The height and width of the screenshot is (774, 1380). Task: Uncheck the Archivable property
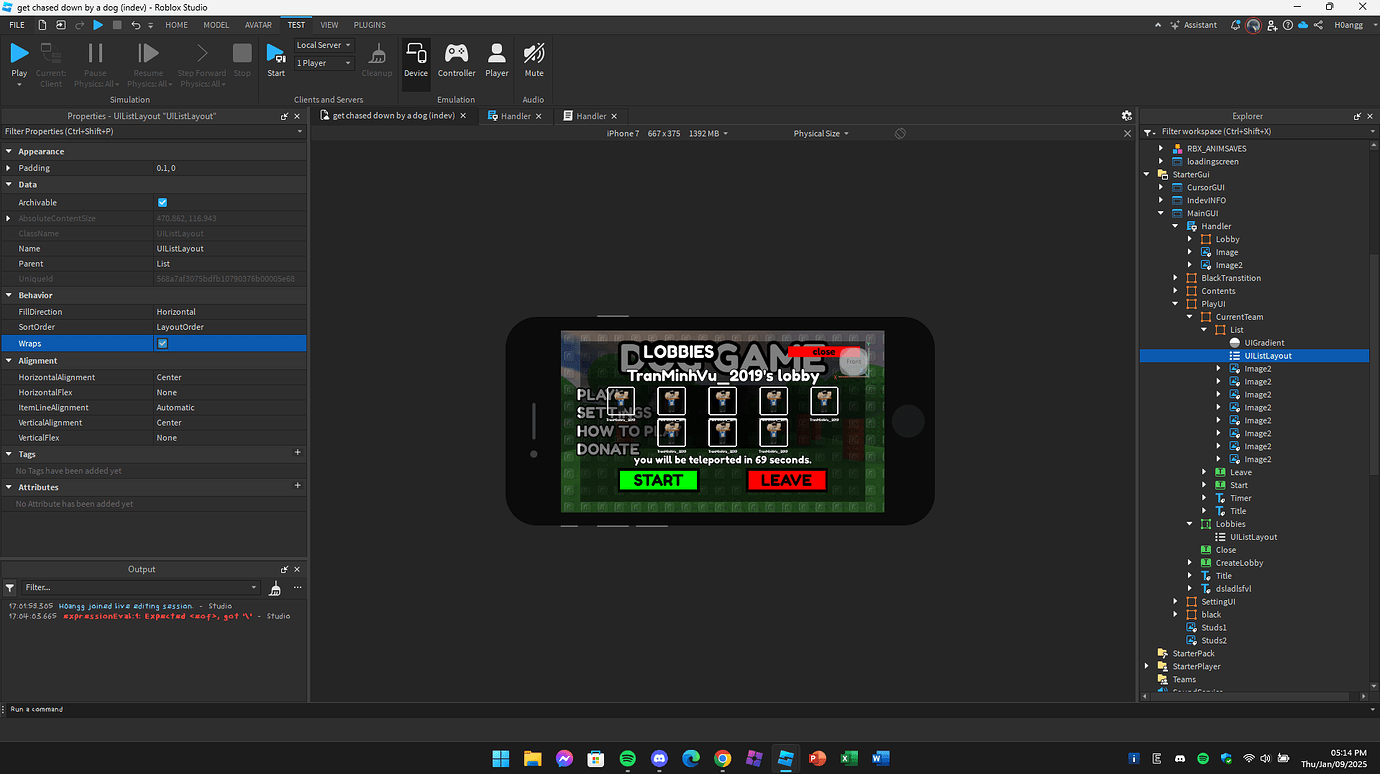coord(161,202)
